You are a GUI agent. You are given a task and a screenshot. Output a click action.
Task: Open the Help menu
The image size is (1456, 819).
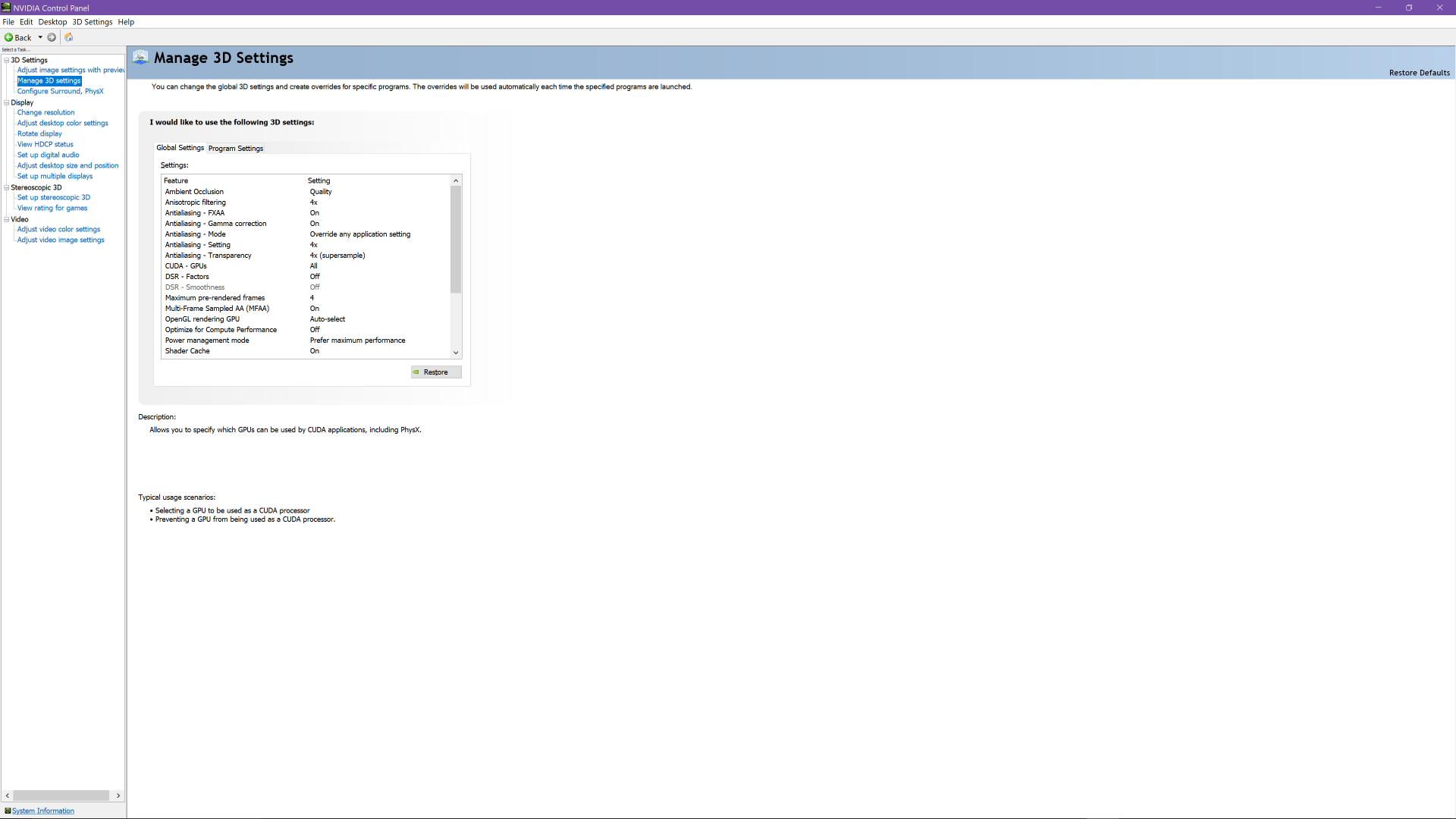pyautogui.click(x=126, y=22)
